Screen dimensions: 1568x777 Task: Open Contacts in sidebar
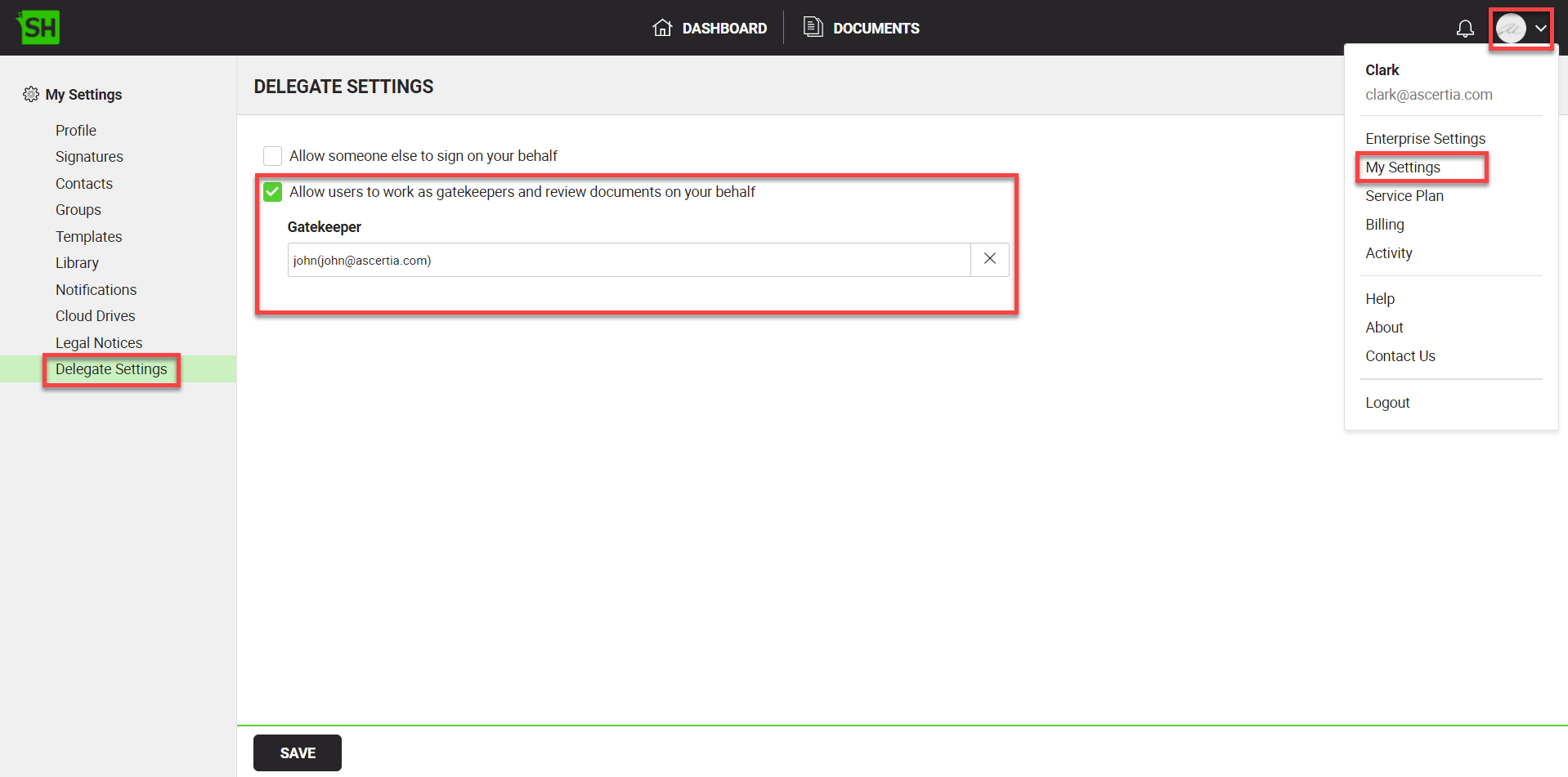84,184
